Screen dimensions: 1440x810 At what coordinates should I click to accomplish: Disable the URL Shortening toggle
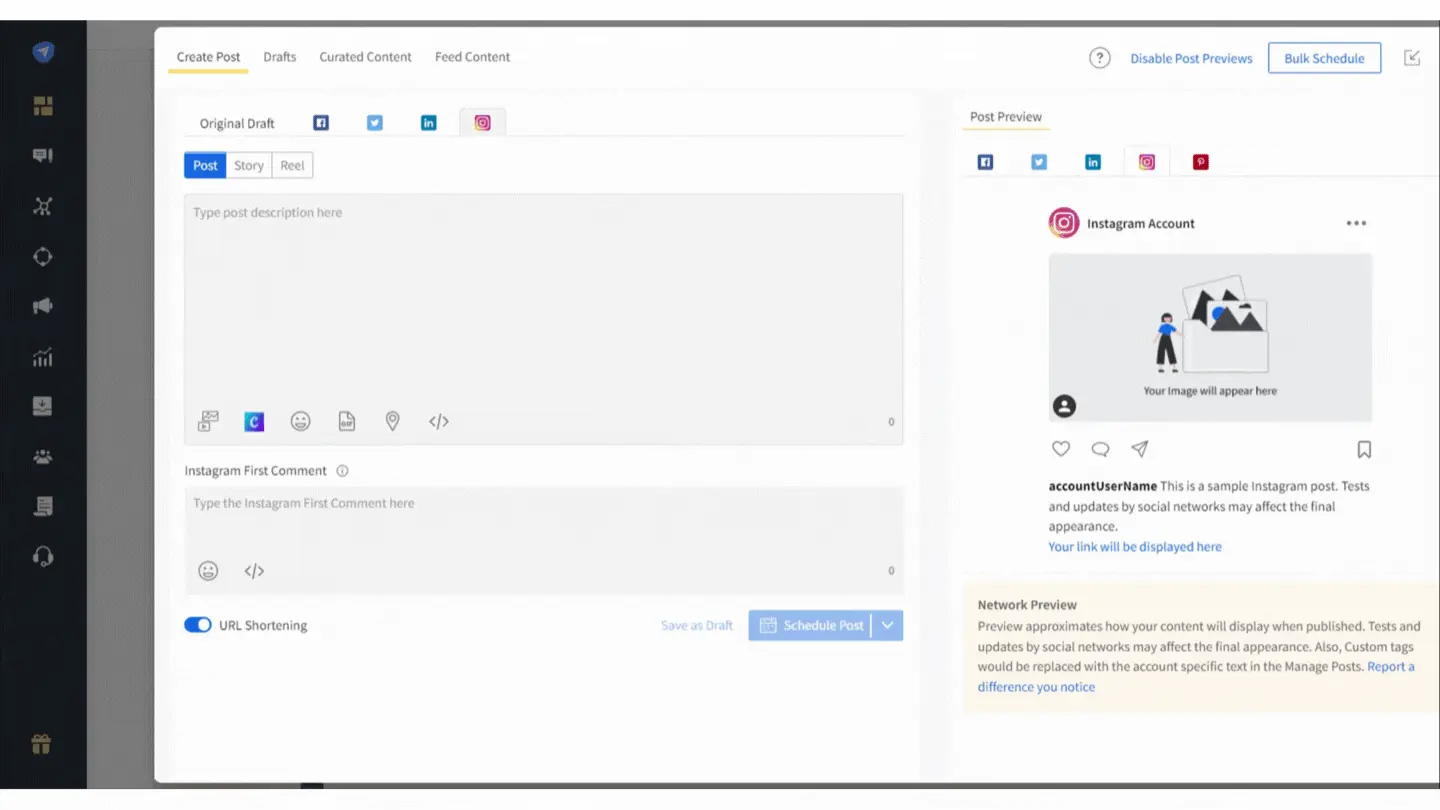coord(199,624)
